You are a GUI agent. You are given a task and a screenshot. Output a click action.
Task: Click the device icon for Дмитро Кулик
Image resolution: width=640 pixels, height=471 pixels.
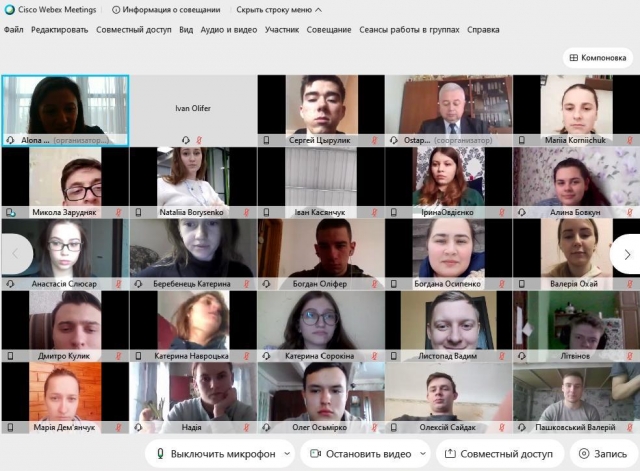pyautogui.click(x=10, y=356)
